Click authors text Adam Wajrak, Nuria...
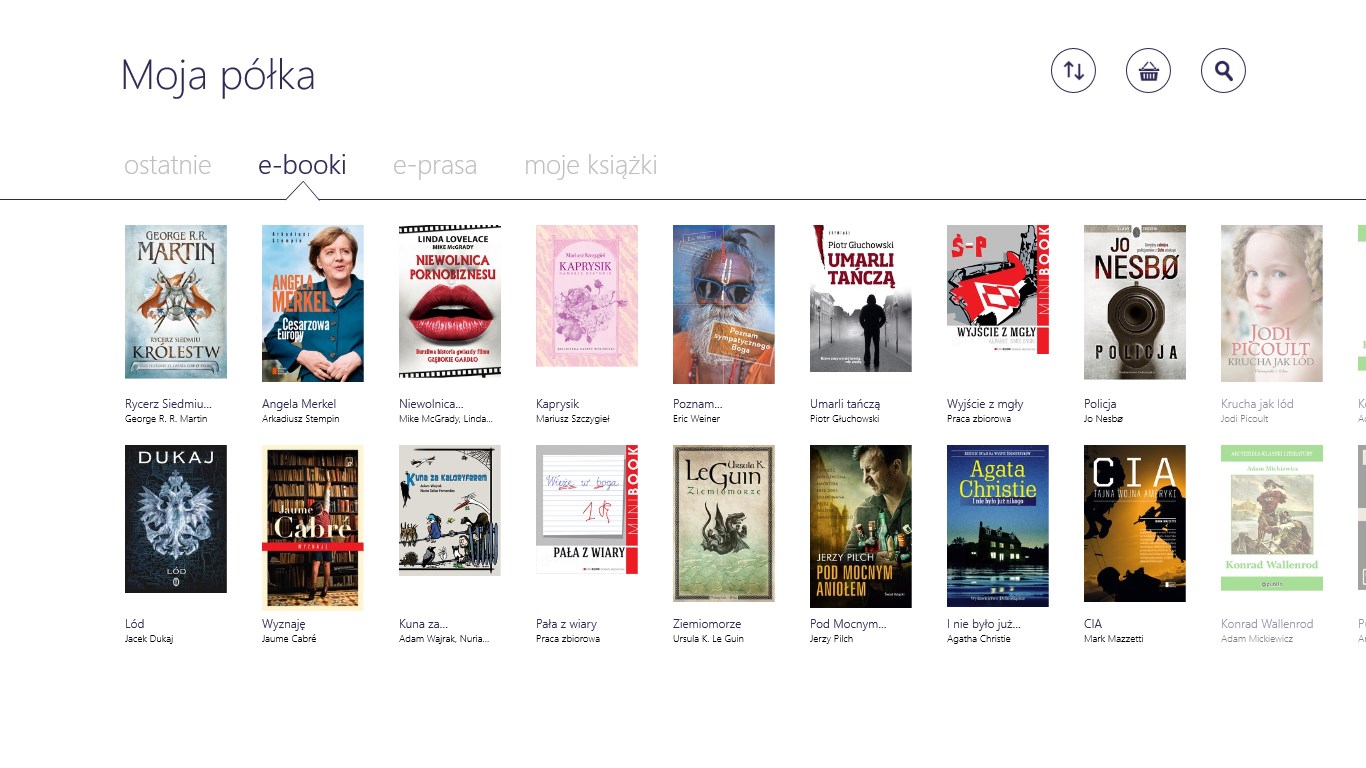Screen dimensions: 1366x768 point(445,639)
